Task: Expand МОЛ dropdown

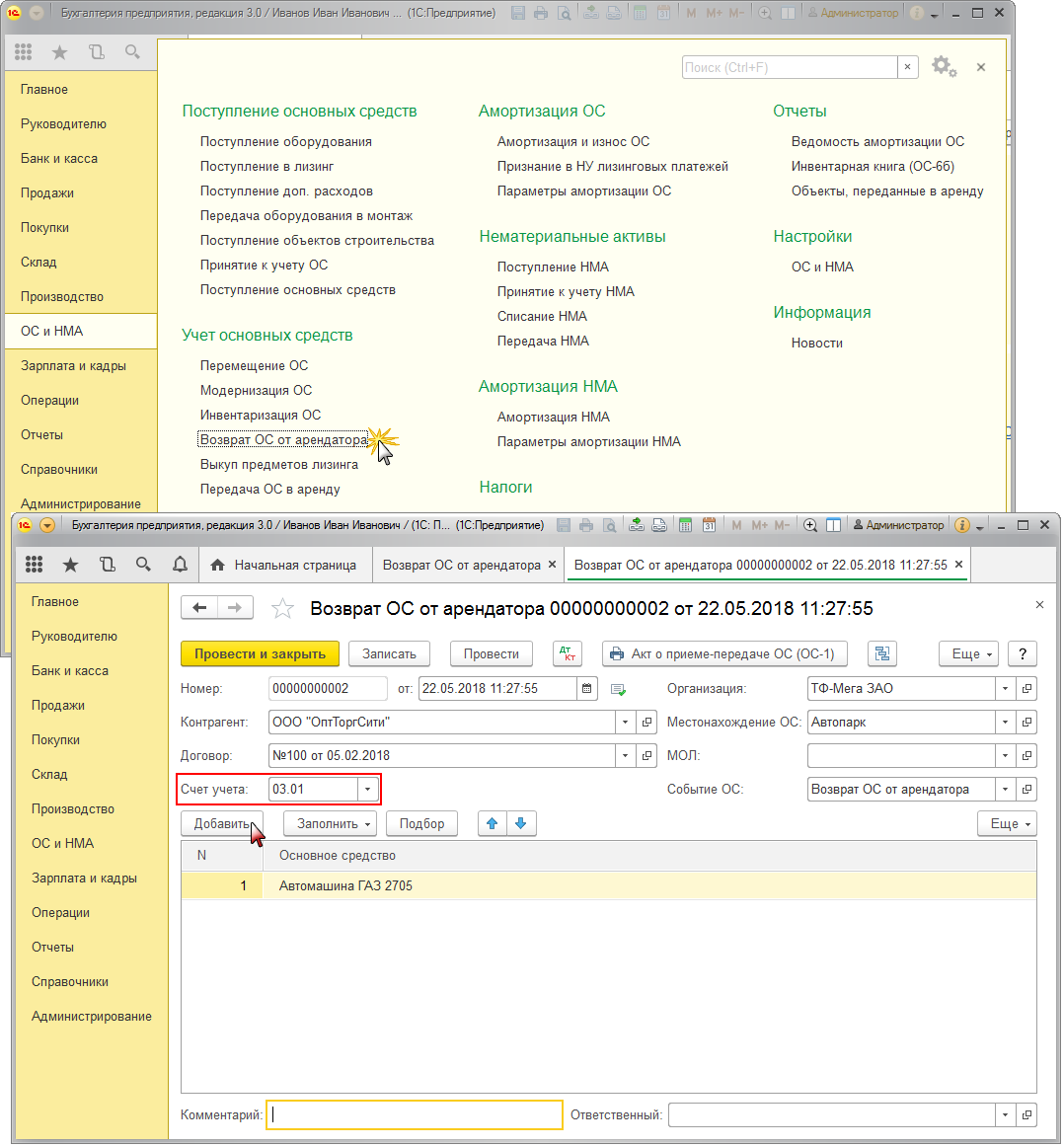Action: 1006,756
